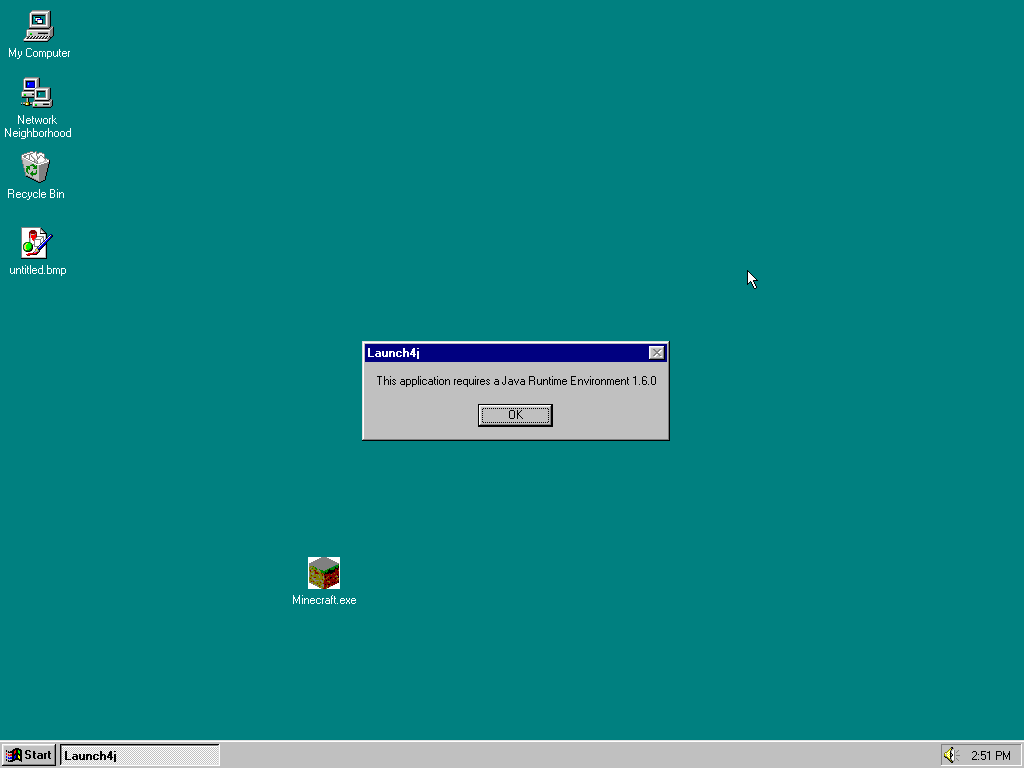Click the Java Runtime Environment message text
The height and width of the screenshot is (768, 1024).
pyautogui.click(x=516, y=381)
